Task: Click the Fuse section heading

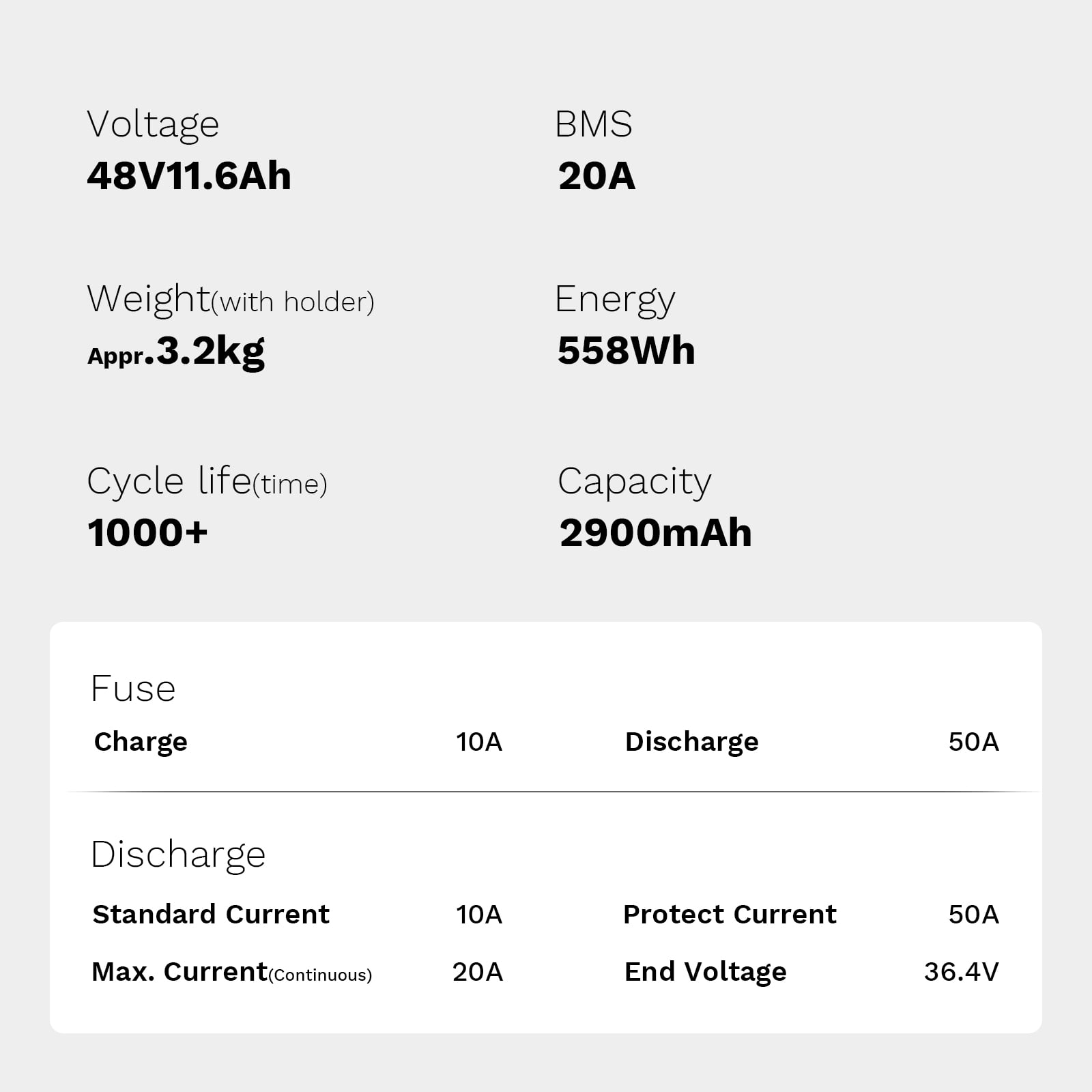Action: [x=133, y=688]
